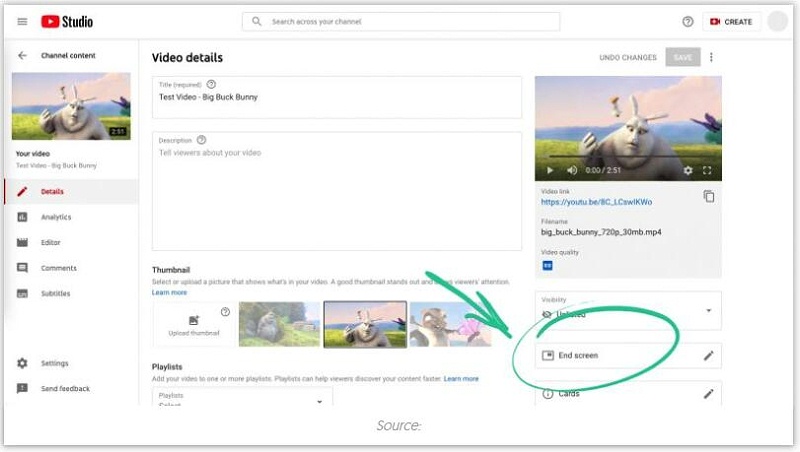800x452 pixels.
Task: Click the Upload thumbnail box
Action: [x=194, y=324]
